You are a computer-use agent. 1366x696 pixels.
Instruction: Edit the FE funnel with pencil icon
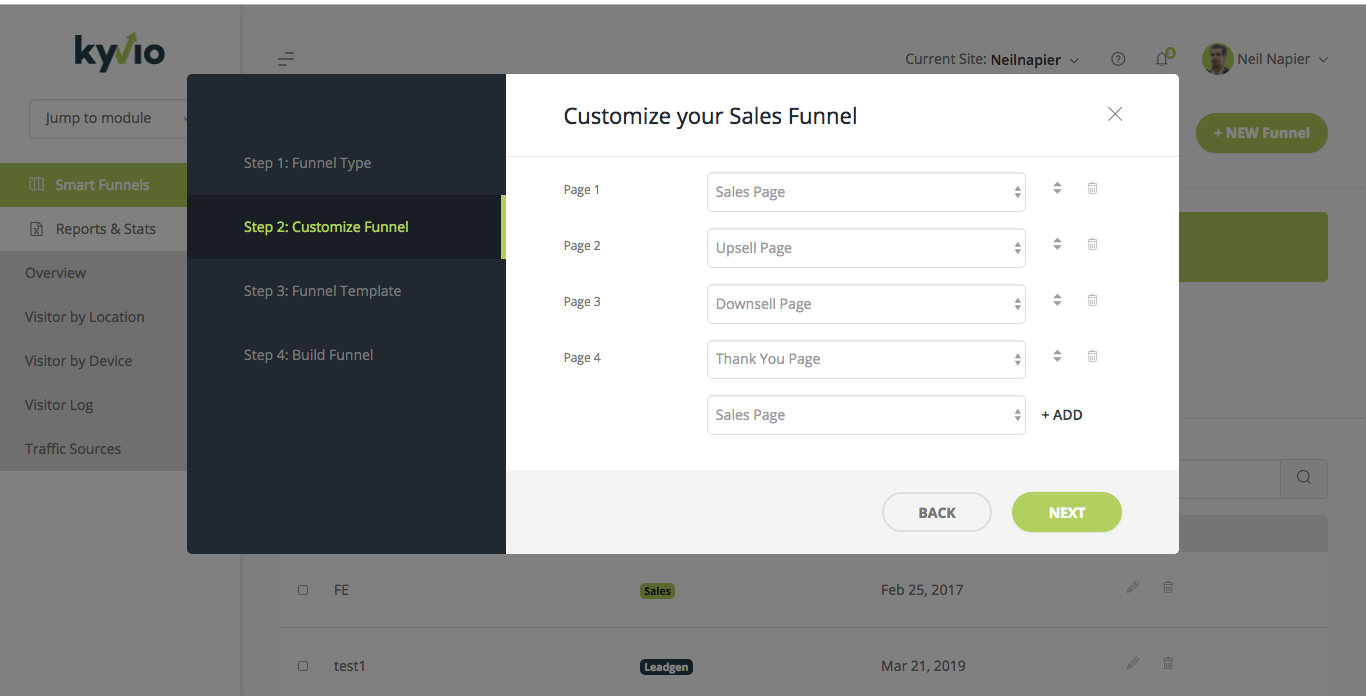pyautogui.click(x=1132, y=588)
